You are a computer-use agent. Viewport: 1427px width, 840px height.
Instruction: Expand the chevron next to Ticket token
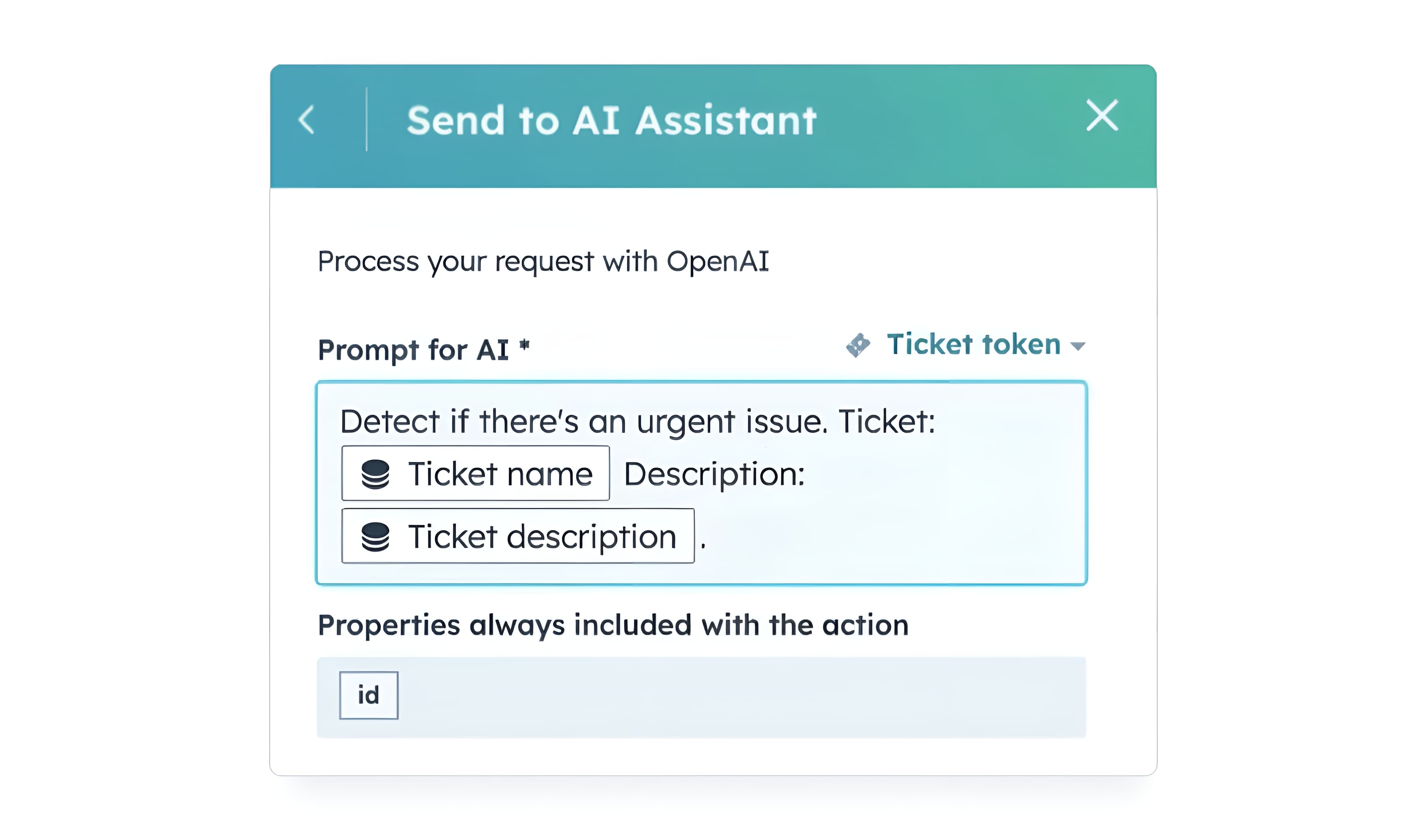pos(1079,346)
